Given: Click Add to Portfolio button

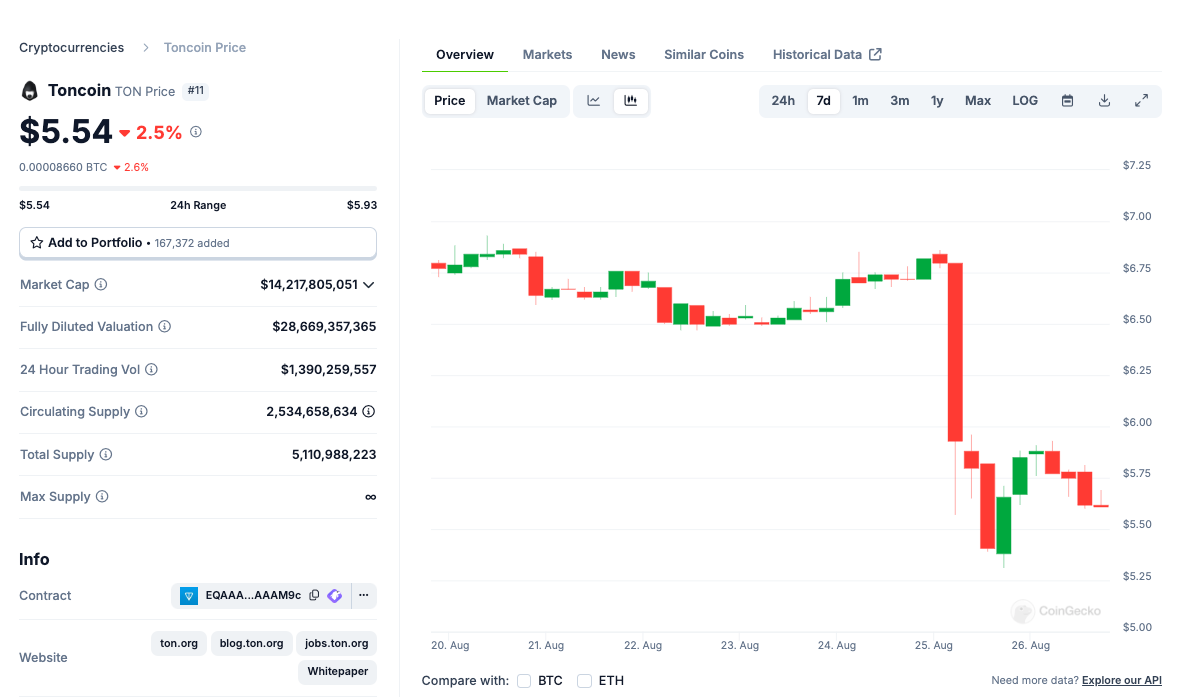Looking at the screenshot, I should (x=198, y=243).
